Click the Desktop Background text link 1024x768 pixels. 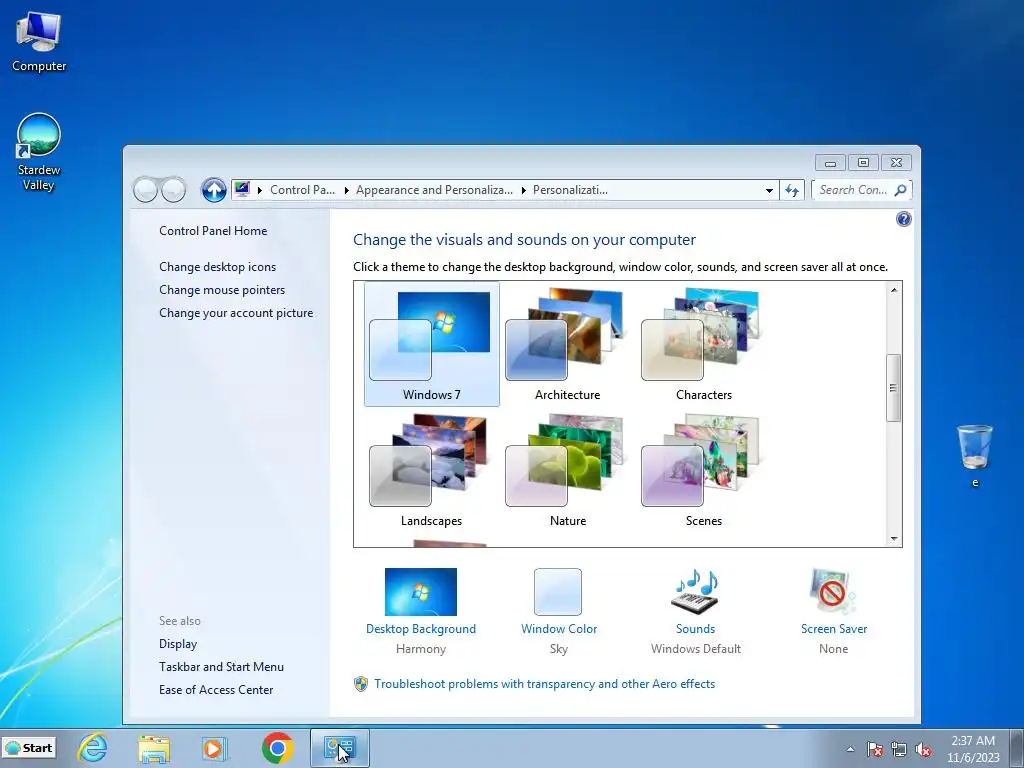pyautogui.click(x=421, y=629)
